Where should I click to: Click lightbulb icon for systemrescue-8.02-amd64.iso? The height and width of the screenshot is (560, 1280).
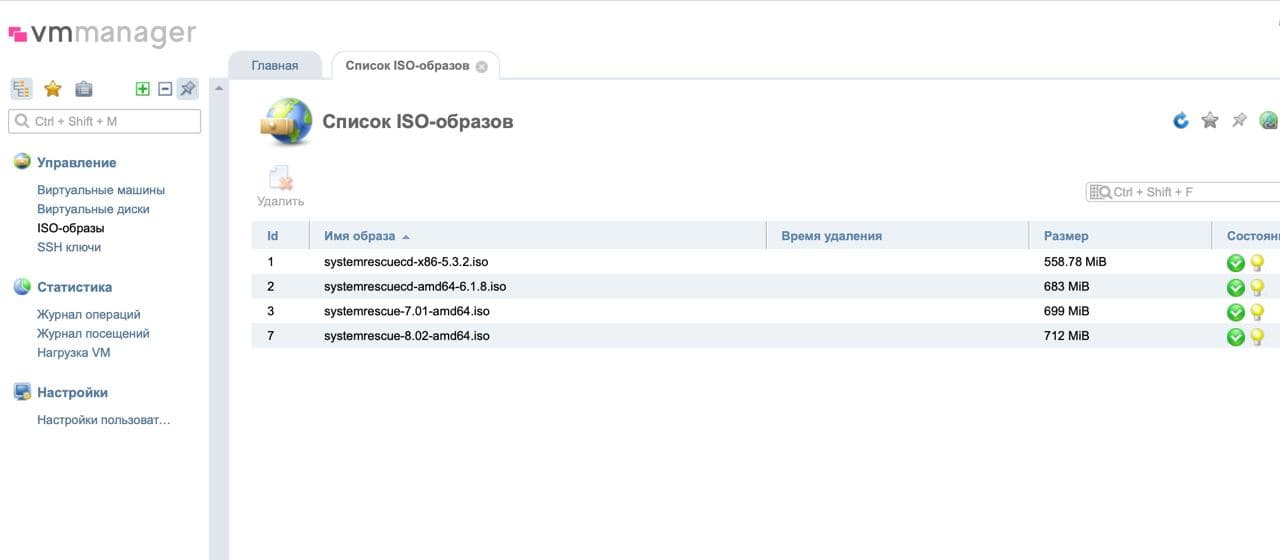[1257, 337]
